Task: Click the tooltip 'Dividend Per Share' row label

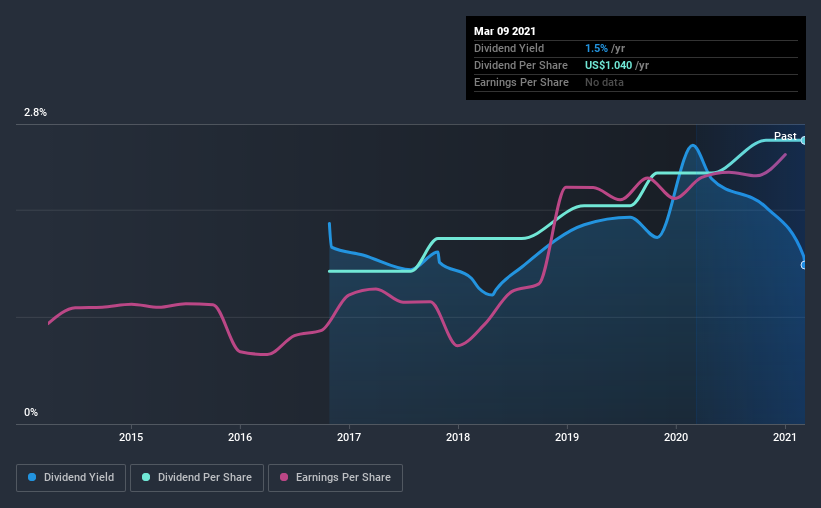Action: pyautogui.click(x=520, y=65)
